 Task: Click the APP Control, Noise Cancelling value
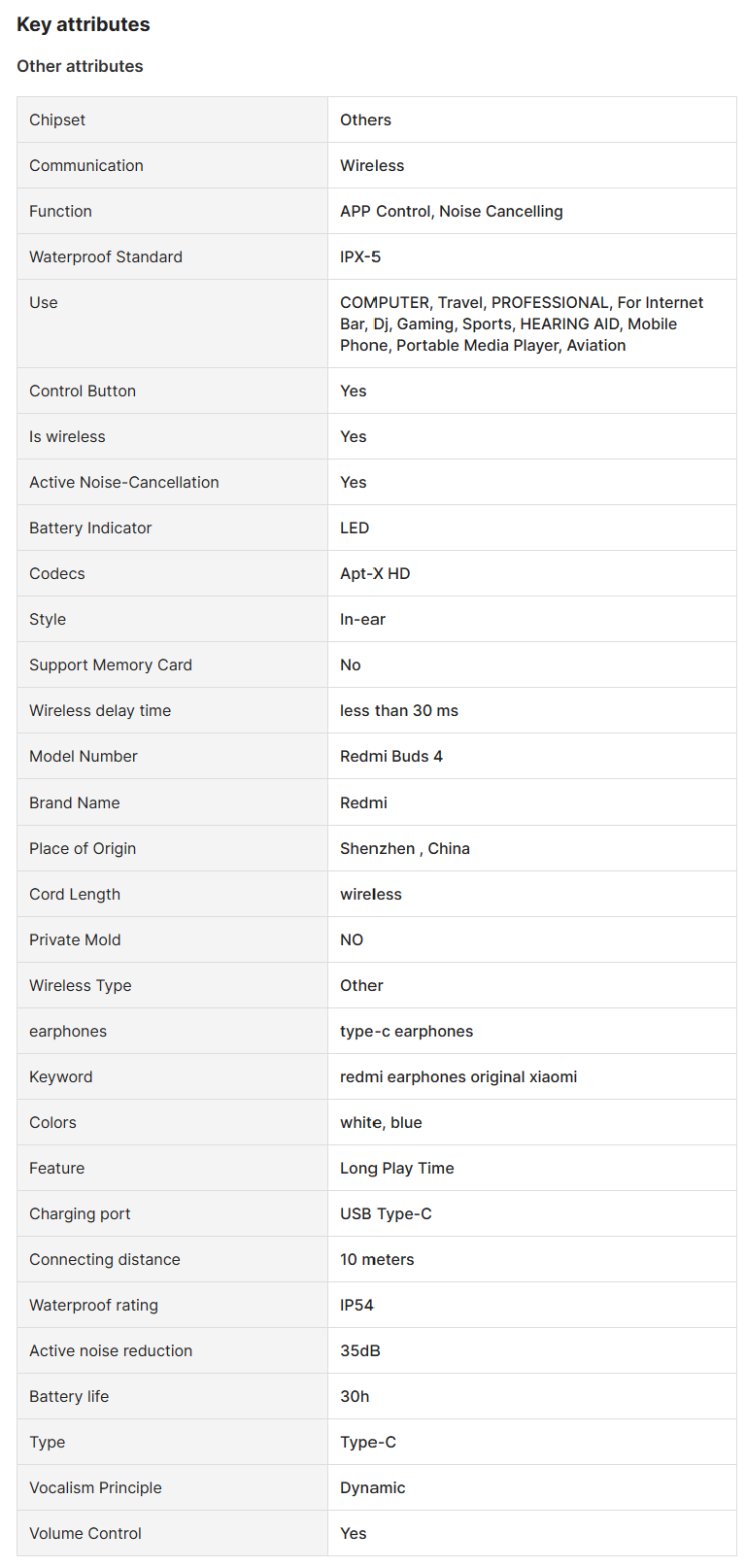pos(451,211)
